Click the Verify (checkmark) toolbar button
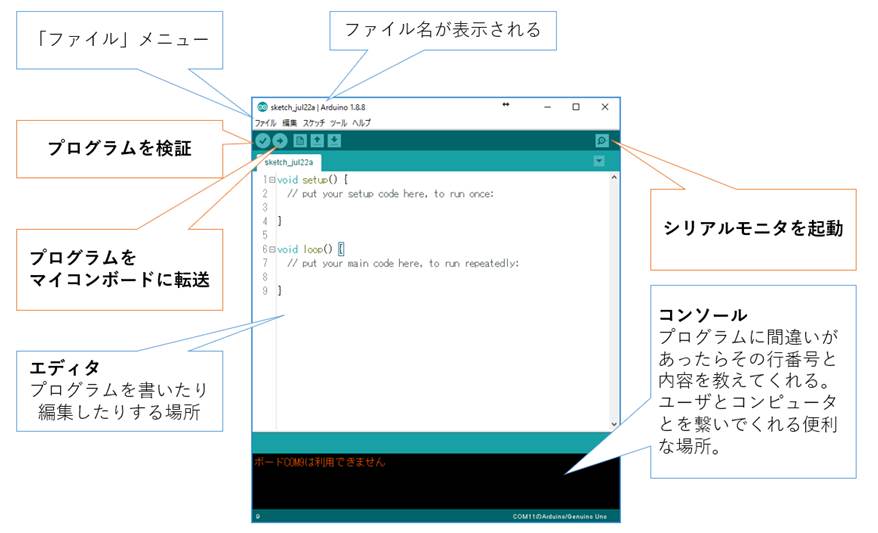878x533 pixels. click(263, 141)
